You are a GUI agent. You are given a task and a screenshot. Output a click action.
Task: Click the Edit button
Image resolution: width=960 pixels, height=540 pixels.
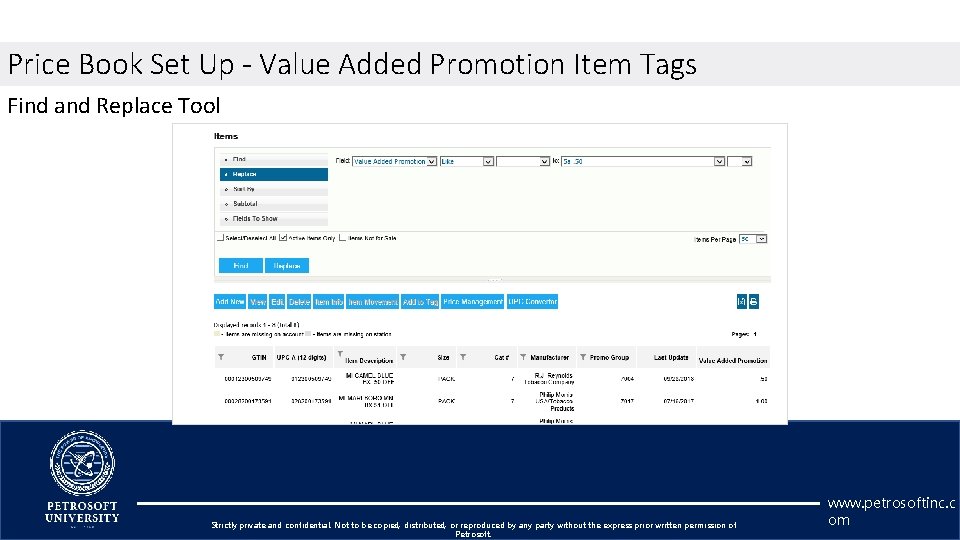(x=277, y=302)
